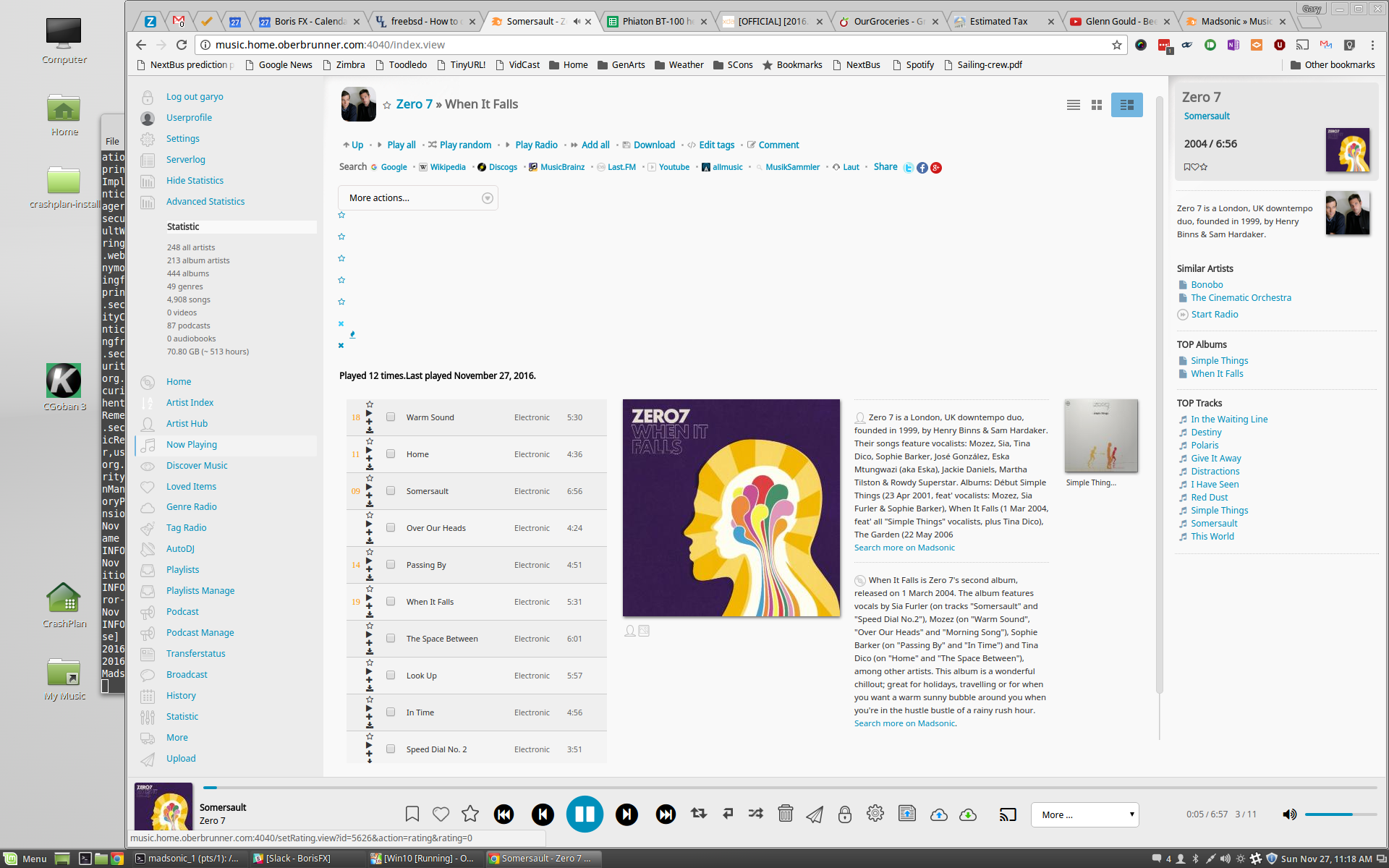The height and width of the screenshot is (868, 1389).
Task: Toggle repeat mode in player bar
Action: [699, 813]
